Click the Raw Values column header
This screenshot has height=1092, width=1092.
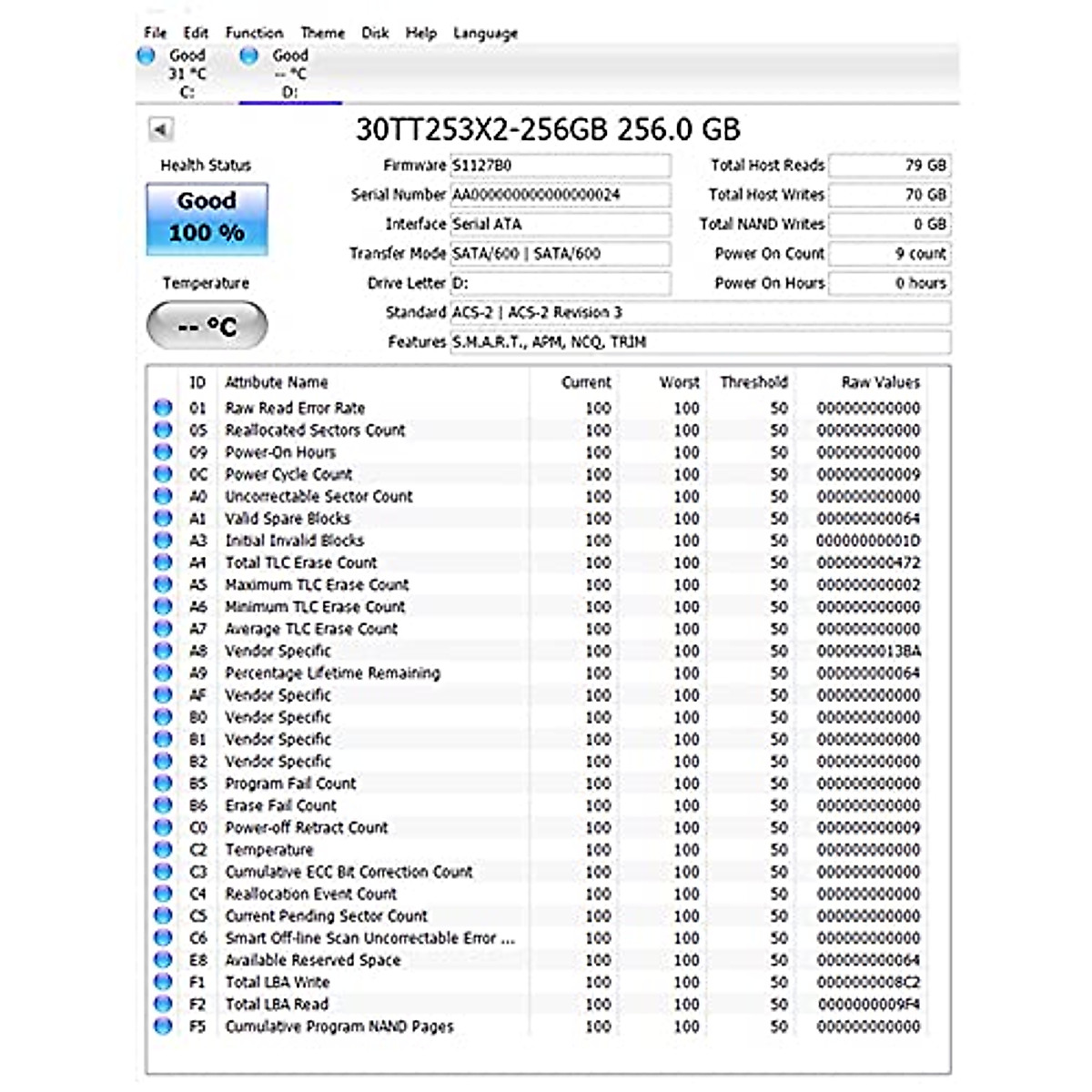880,382
